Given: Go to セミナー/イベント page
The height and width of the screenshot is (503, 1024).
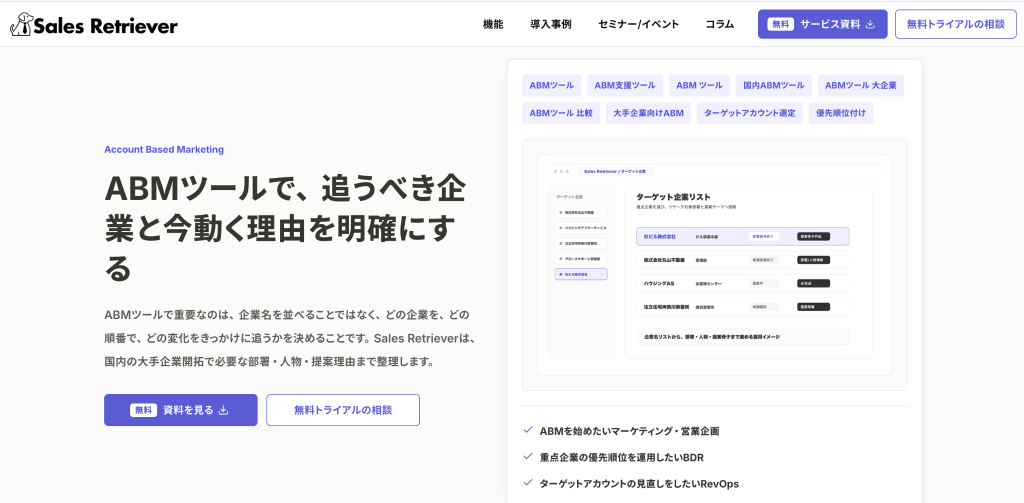Looking at the screenshot, I should [638, 24].
